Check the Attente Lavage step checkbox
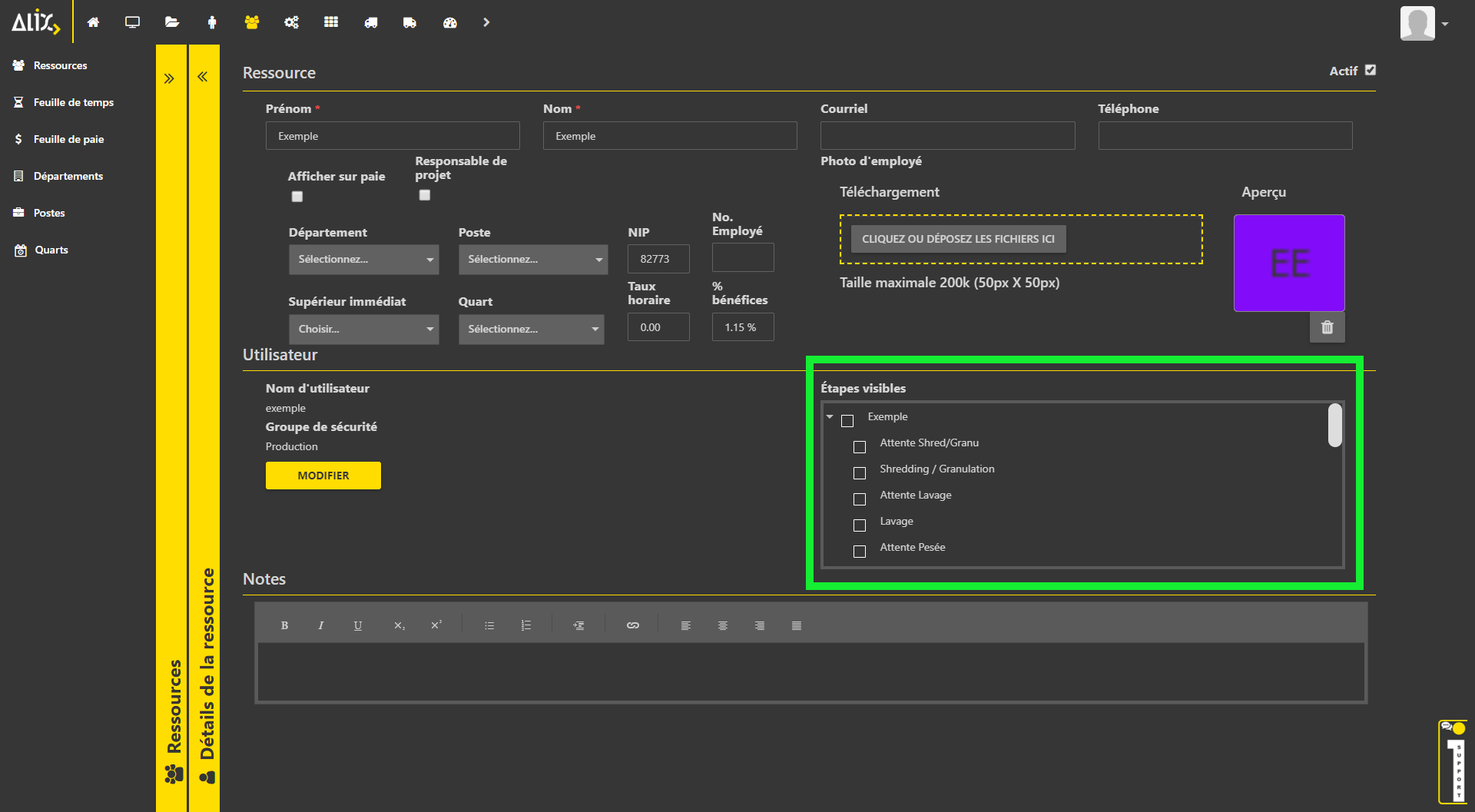This screenshot has width=1475, height=812. [x=860, y=499]
